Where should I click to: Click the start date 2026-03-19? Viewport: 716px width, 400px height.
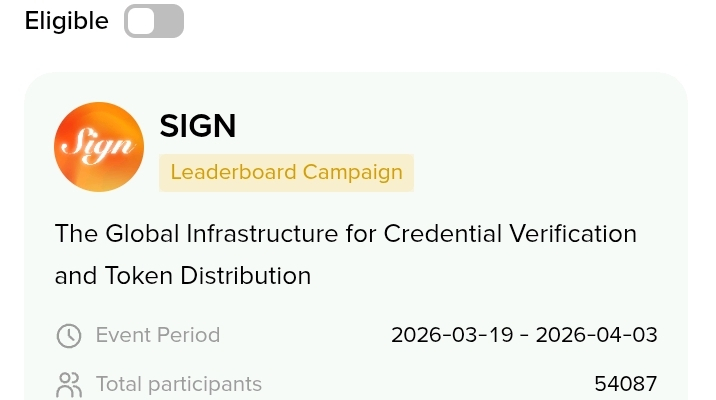453,335
